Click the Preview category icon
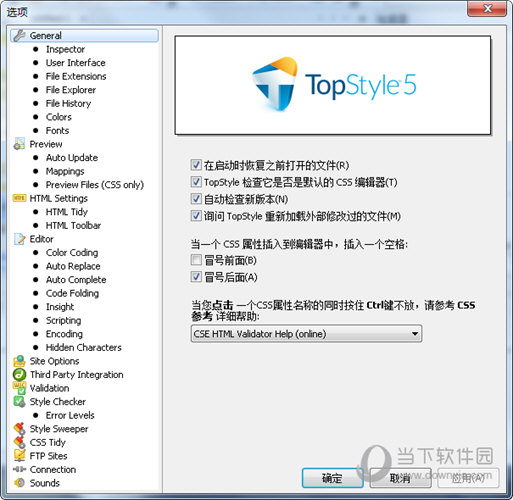This screenshot has width=513, height=500. coord(19,144)
